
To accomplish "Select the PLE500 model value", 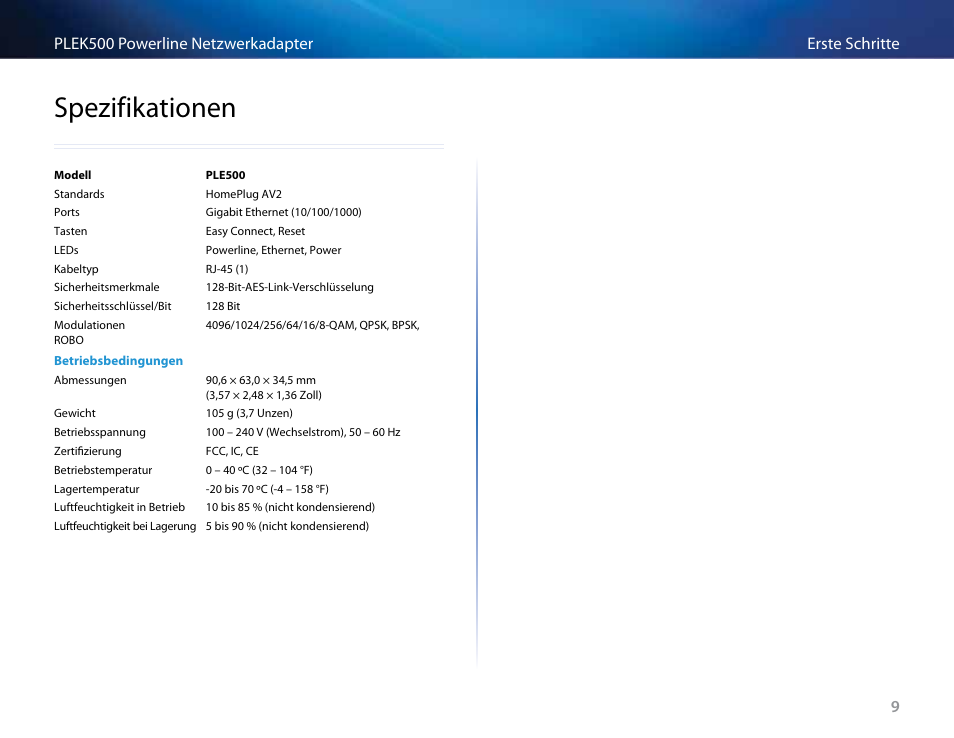I will pos(225,175).
